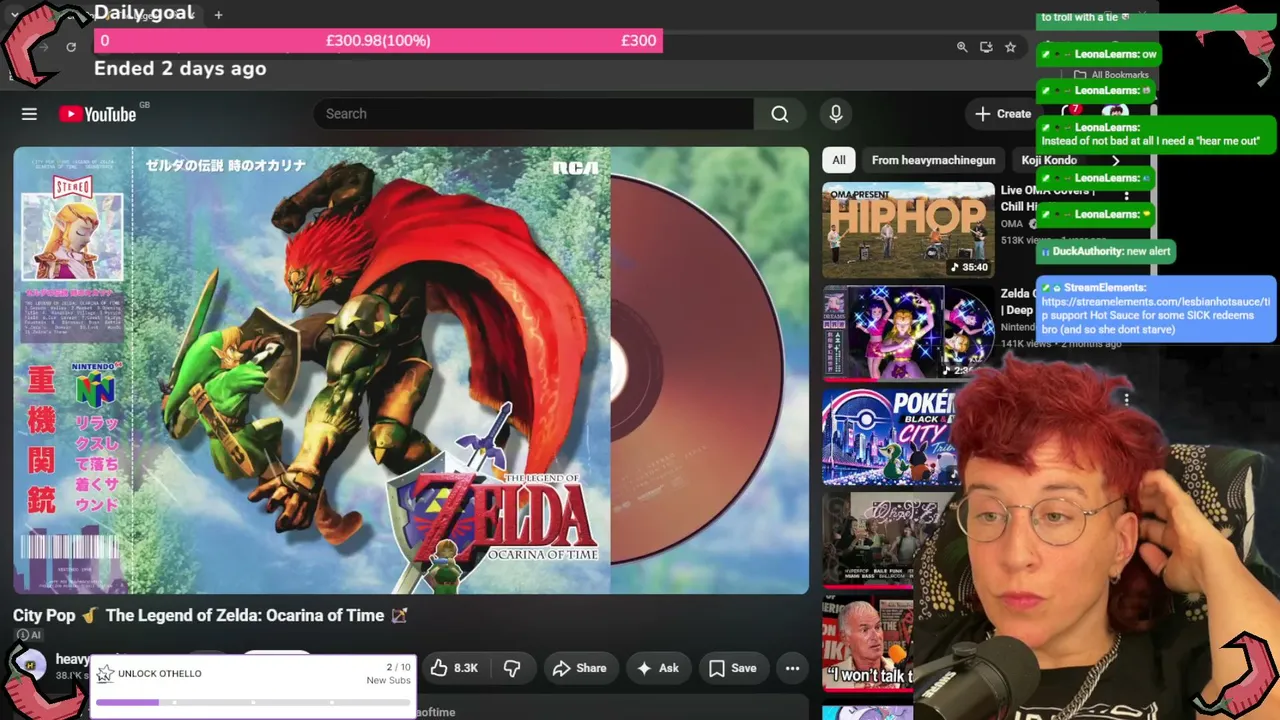Viewport: 1280px width, 720px height.
Task: Click the install app icon in address bar
Action: pyautogui.click(x=986, y=47)
